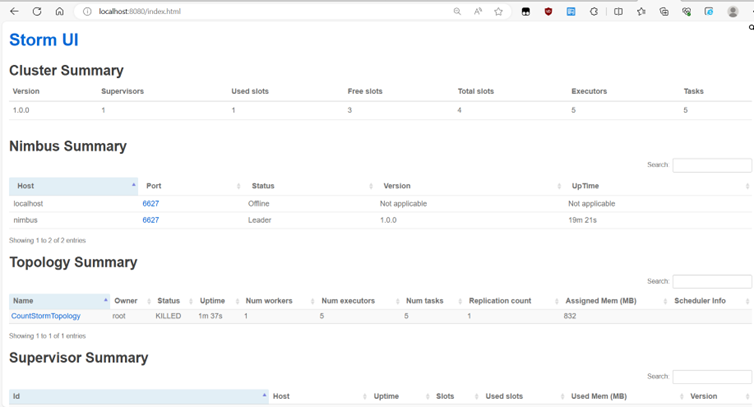Open the browser home page icon
Screen dimensions: 754x407
click(59, 11)
